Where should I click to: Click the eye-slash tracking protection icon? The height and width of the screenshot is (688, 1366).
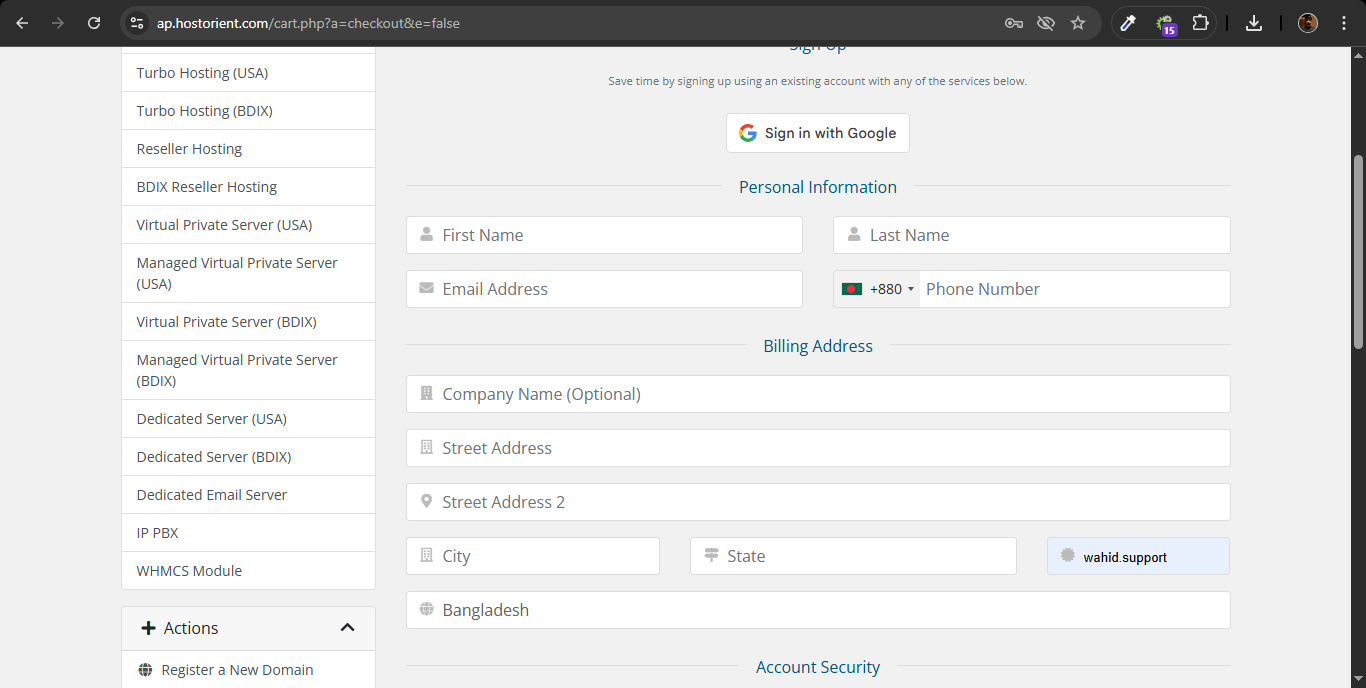(1046, 23)
